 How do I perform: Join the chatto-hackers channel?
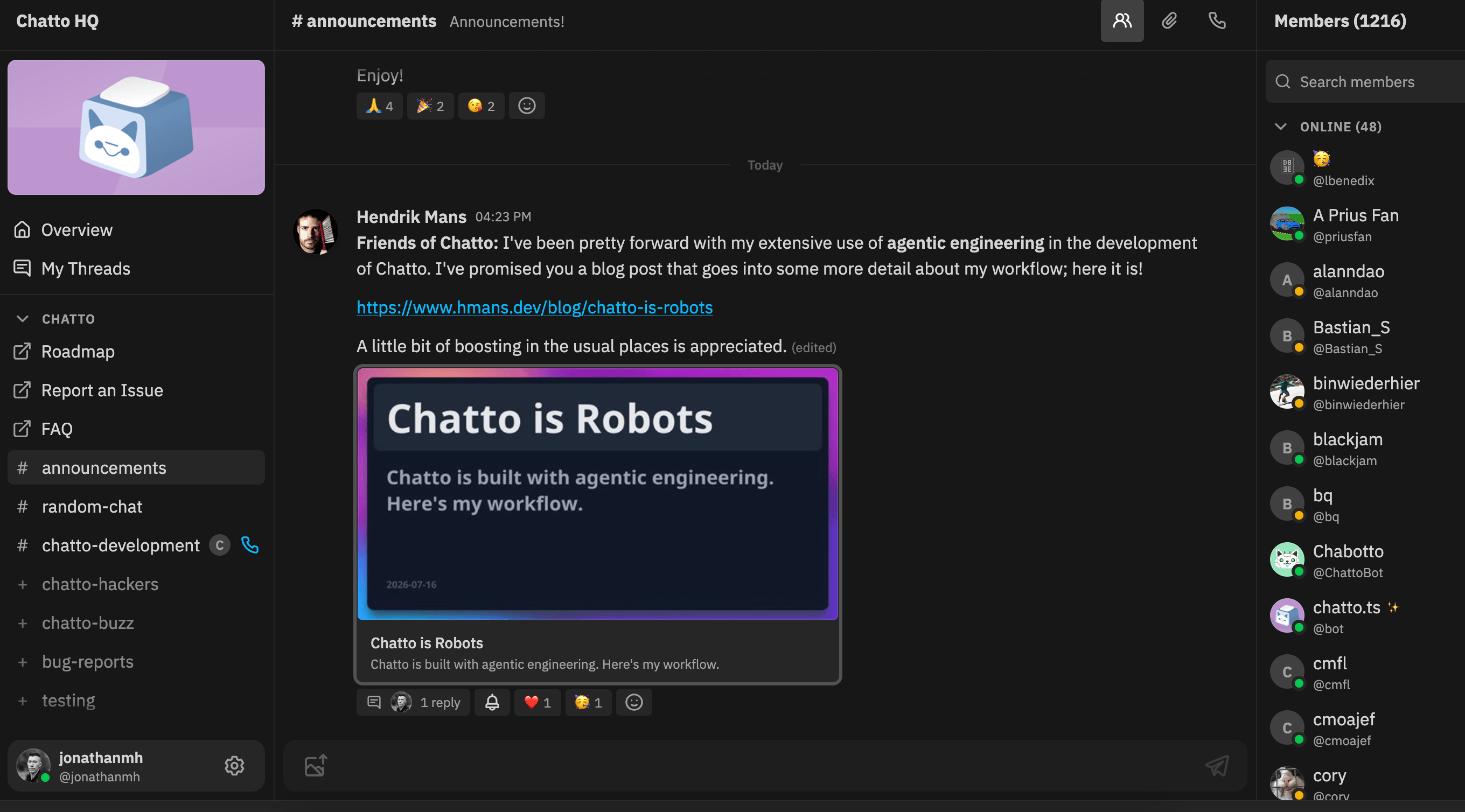coord(136,584)
